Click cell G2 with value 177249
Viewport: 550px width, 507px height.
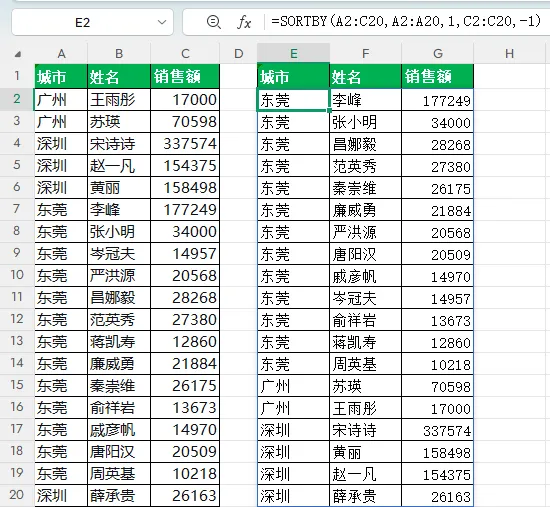coord(438,100)
